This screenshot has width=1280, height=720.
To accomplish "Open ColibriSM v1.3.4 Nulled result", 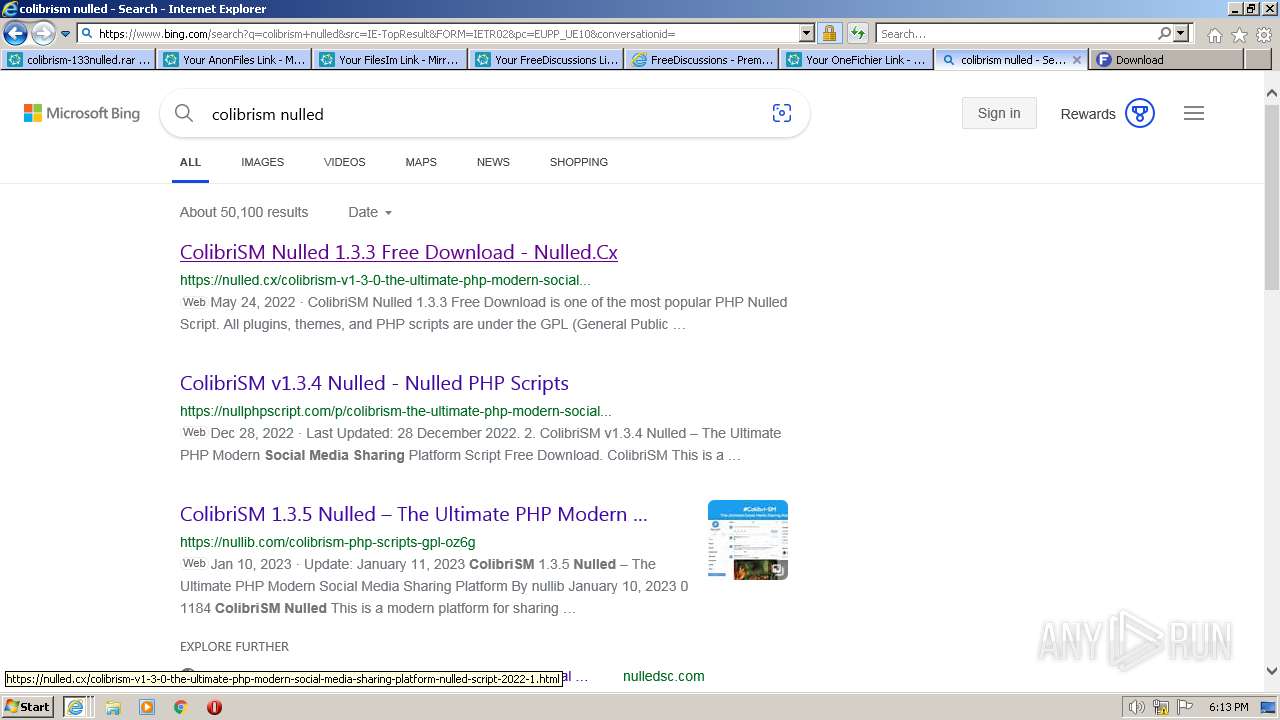I will [374, 383].
